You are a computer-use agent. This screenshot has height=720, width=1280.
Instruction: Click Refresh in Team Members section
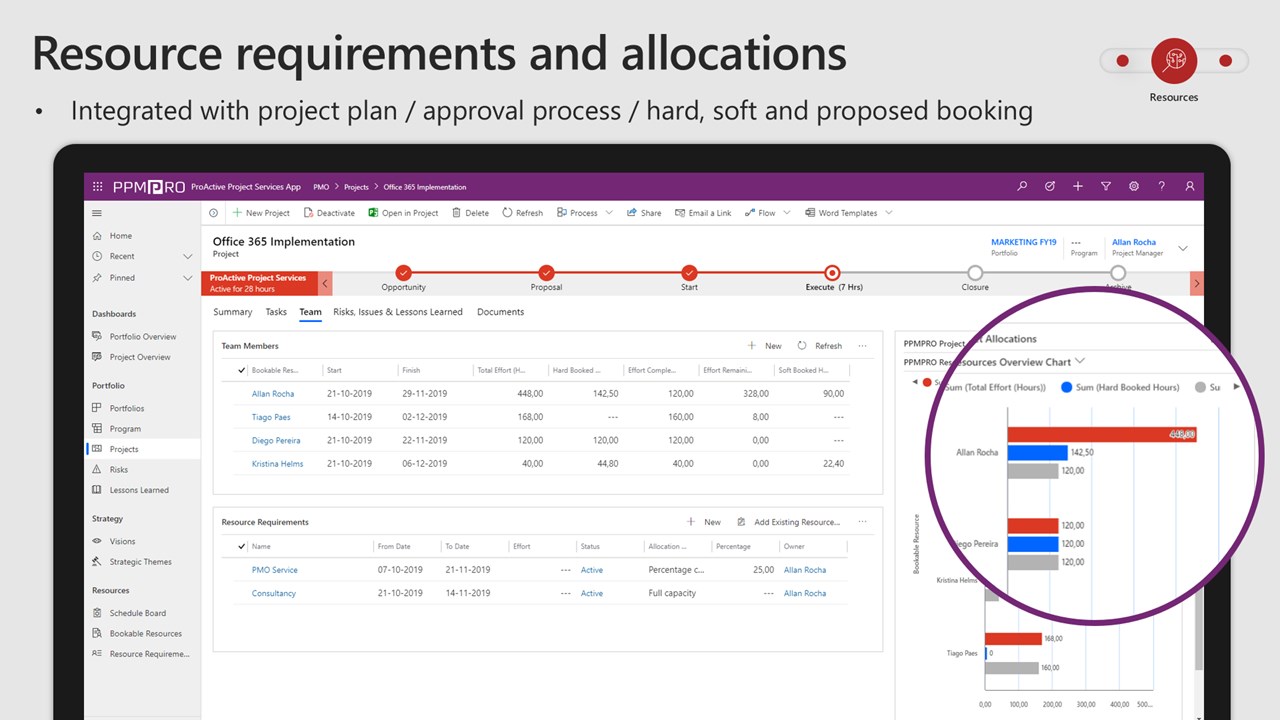click(820, 346)
